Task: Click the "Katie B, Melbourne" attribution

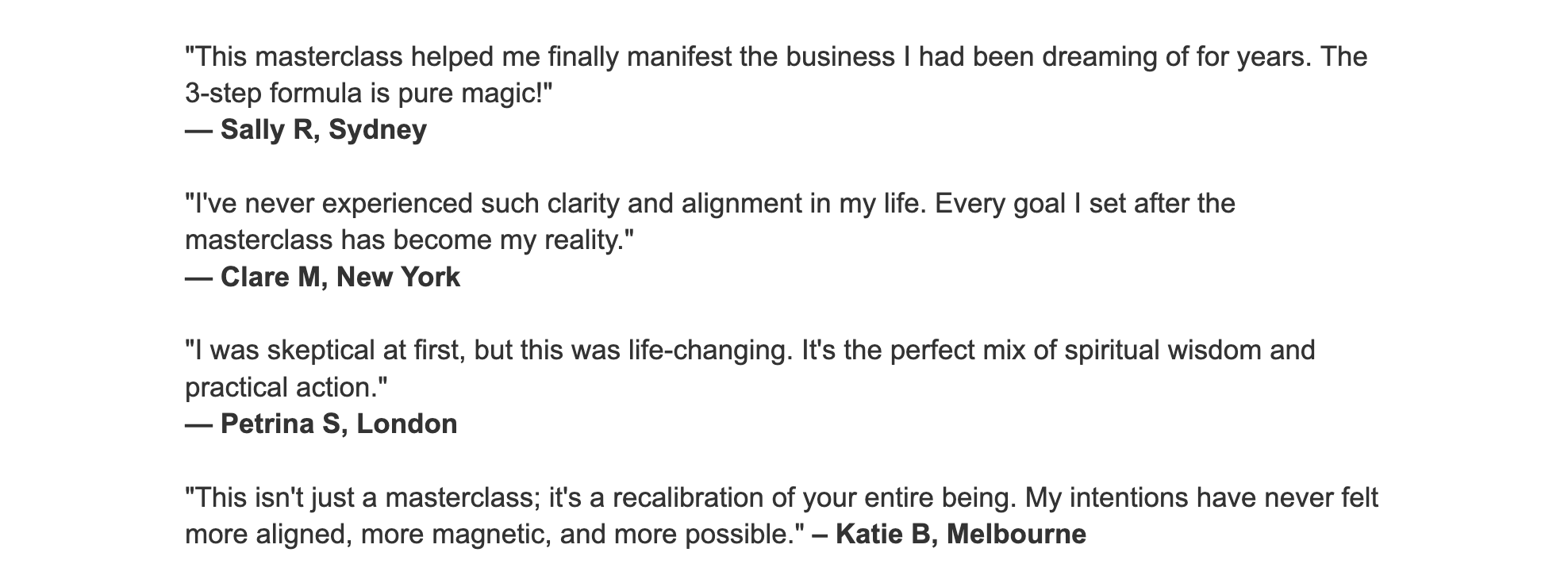Action: pyautogui.click(x=960, y=534)
